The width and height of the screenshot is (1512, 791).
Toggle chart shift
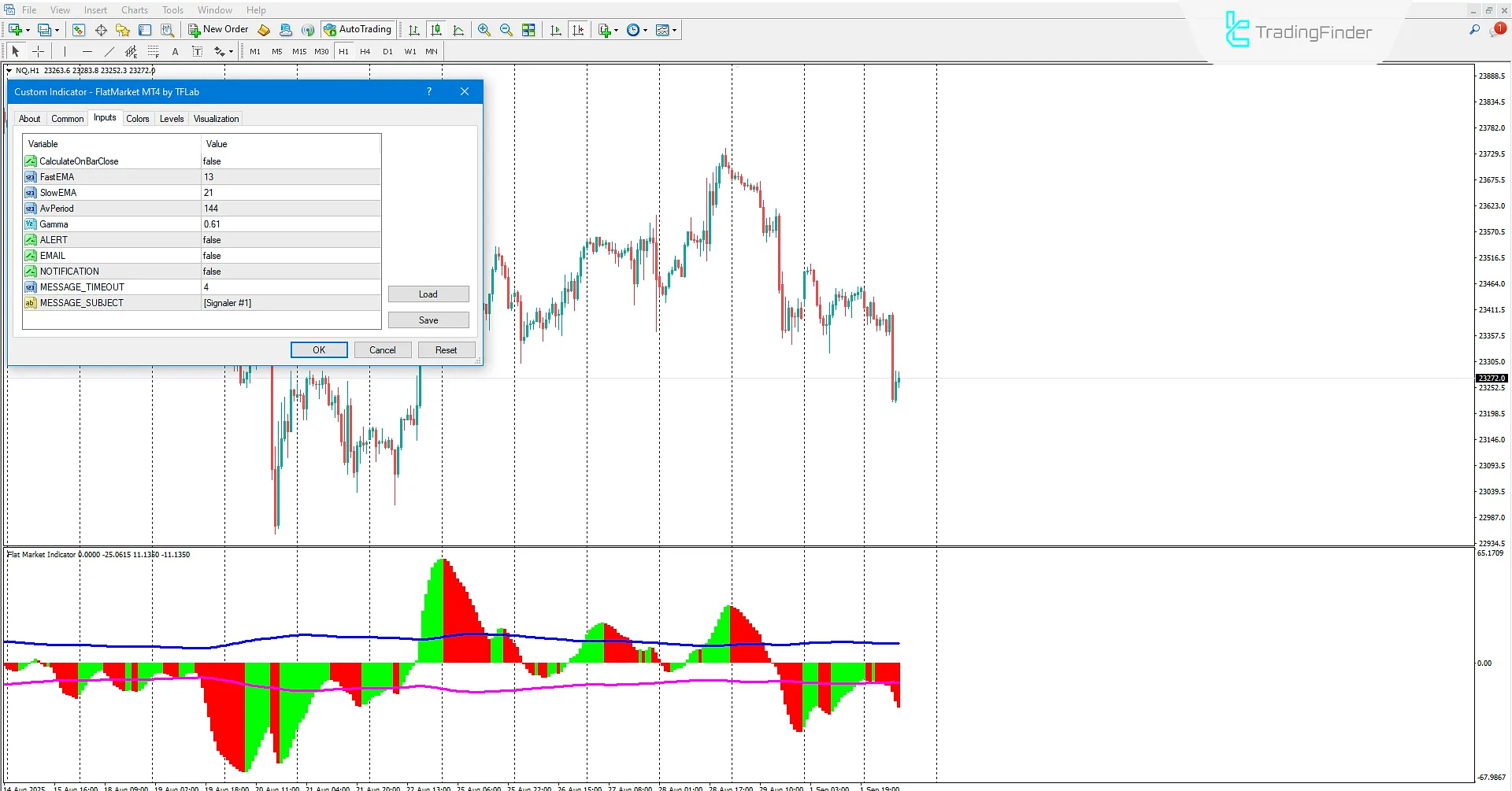(x=579, y=30)
